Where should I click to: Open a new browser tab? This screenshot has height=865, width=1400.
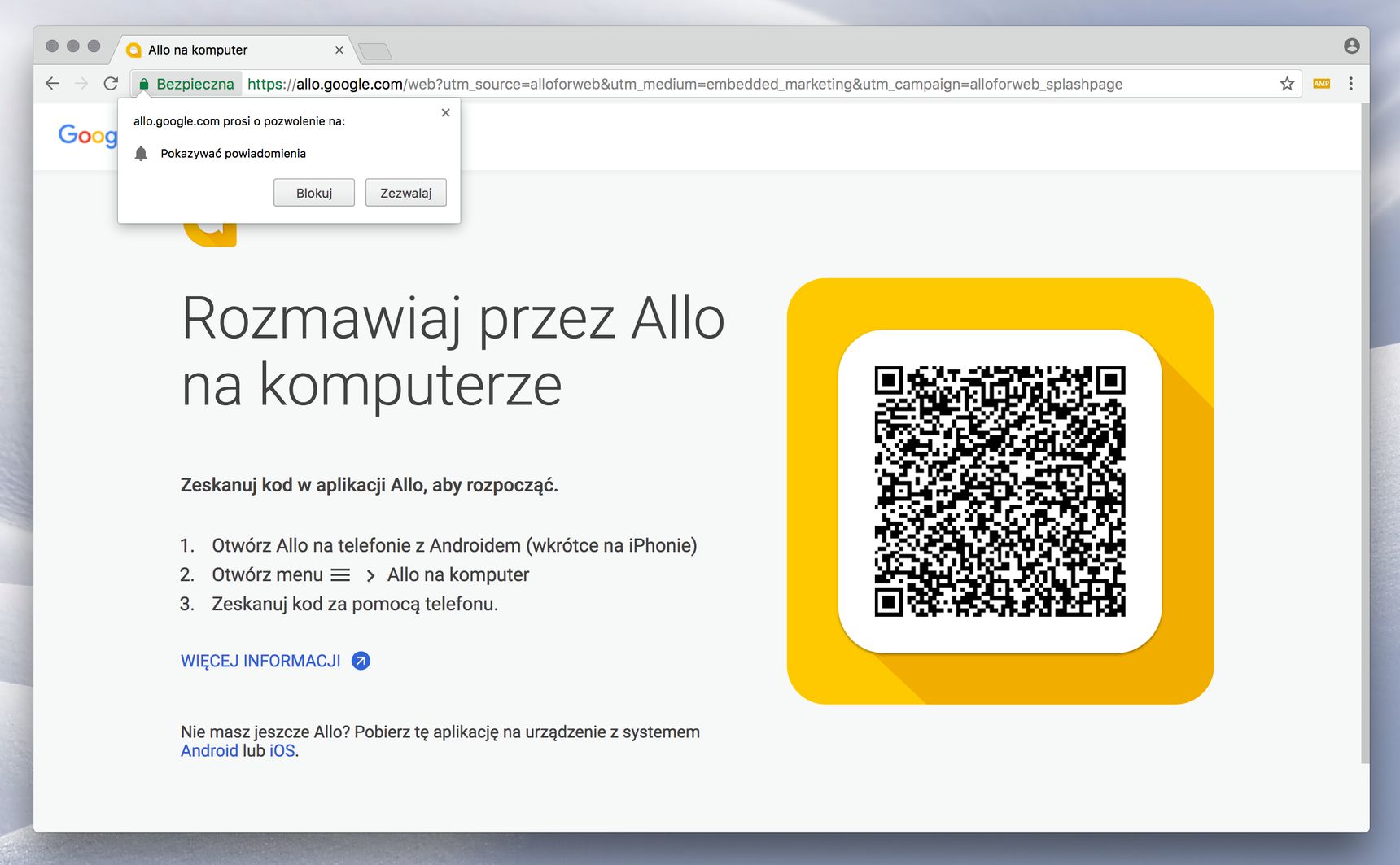[x=375, y=51]
